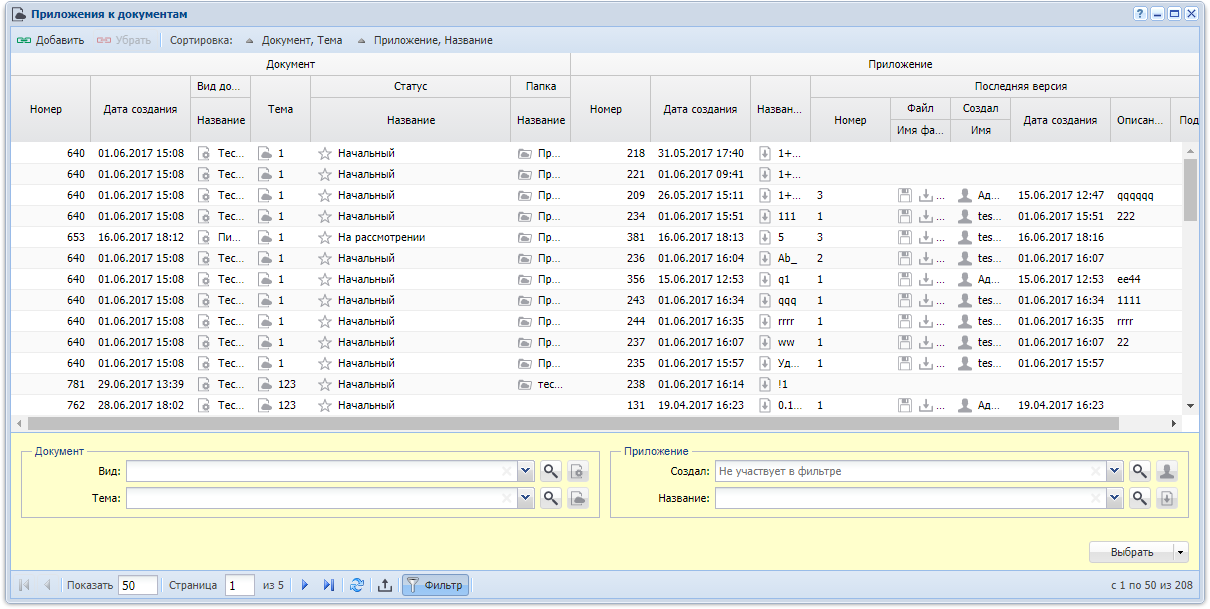
Task: Click attachment number cell 381
Action: 611,238
